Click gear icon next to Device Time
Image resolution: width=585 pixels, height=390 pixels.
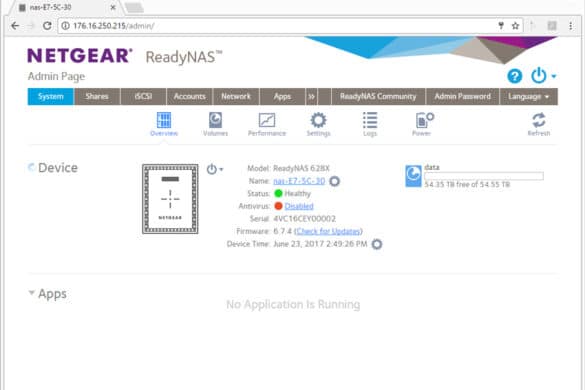pyautogui.click(x=377, y=244)
